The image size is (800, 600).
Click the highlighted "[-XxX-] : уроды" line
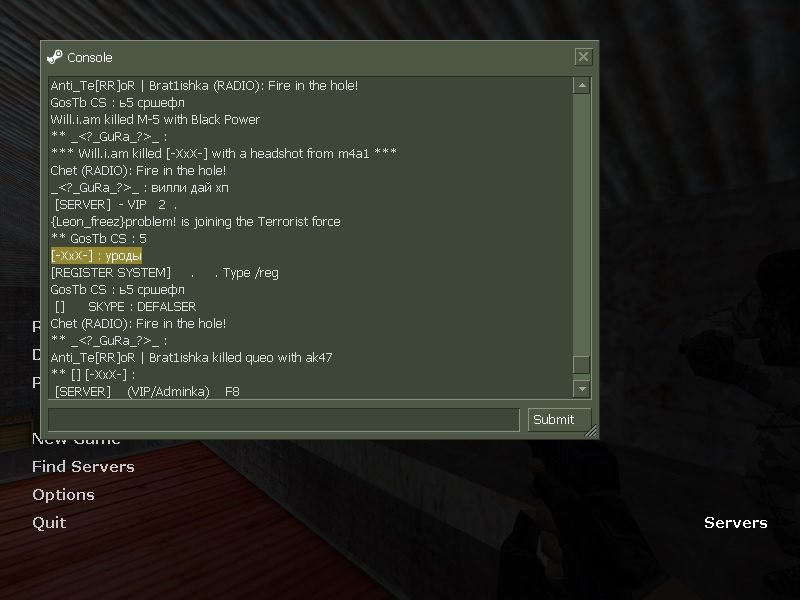96,256
